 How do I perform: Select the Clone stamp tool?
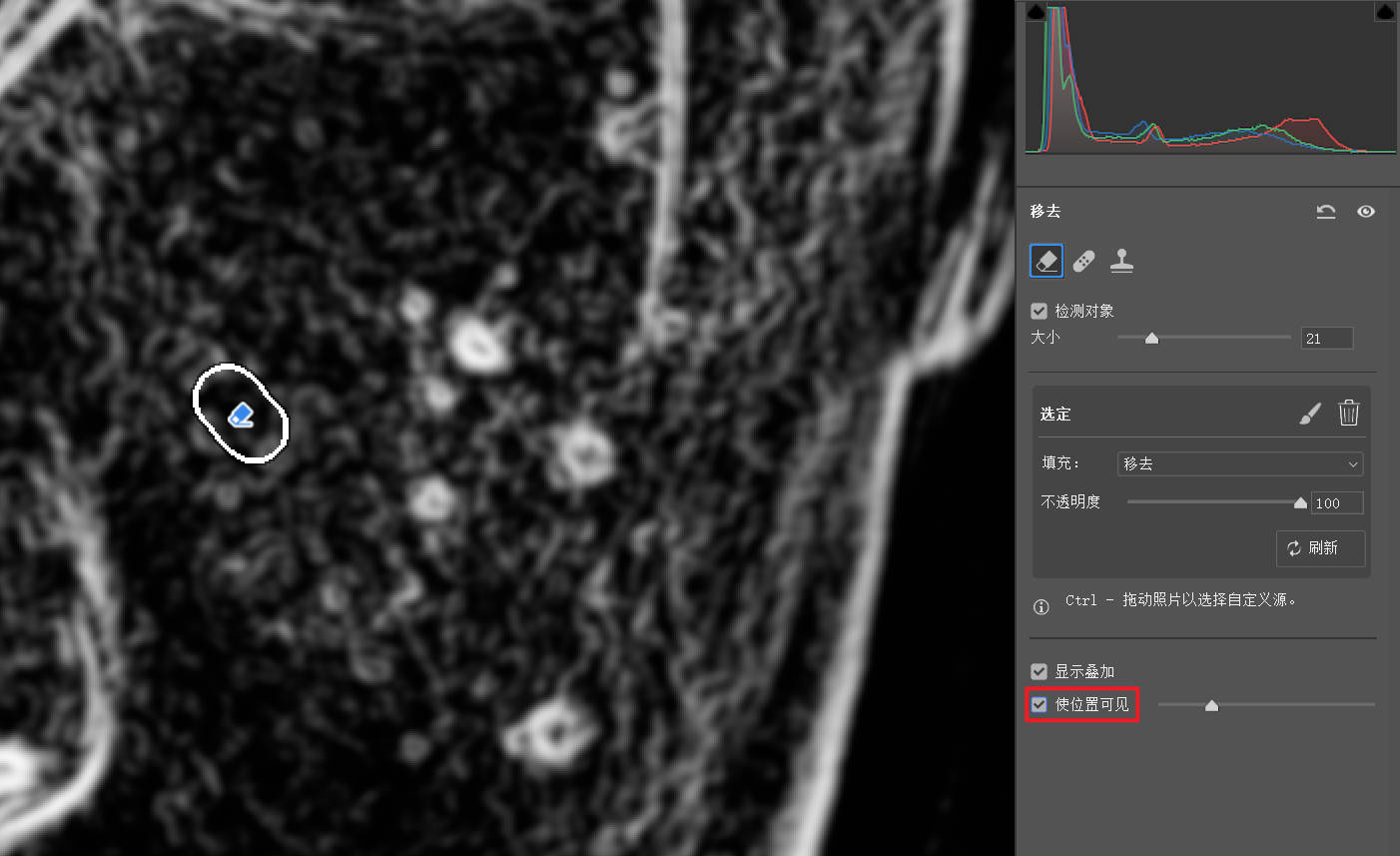coord(1121,261)
